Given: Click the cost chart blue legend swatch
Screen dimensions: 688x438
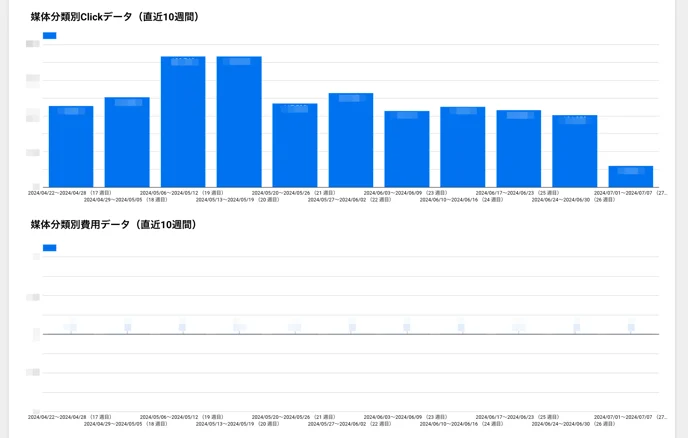Looking at the screenshot, I should pos(49,248).
